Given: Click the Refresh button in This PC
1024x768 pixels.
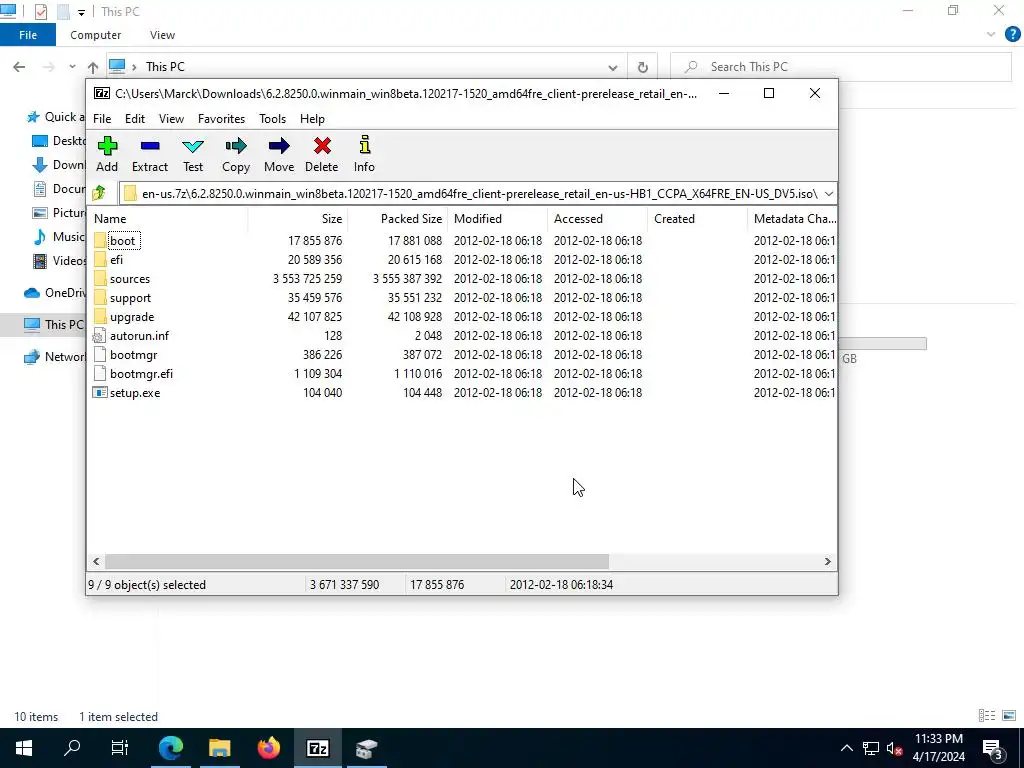Looking at the screenshot, I should click(643, 67).
